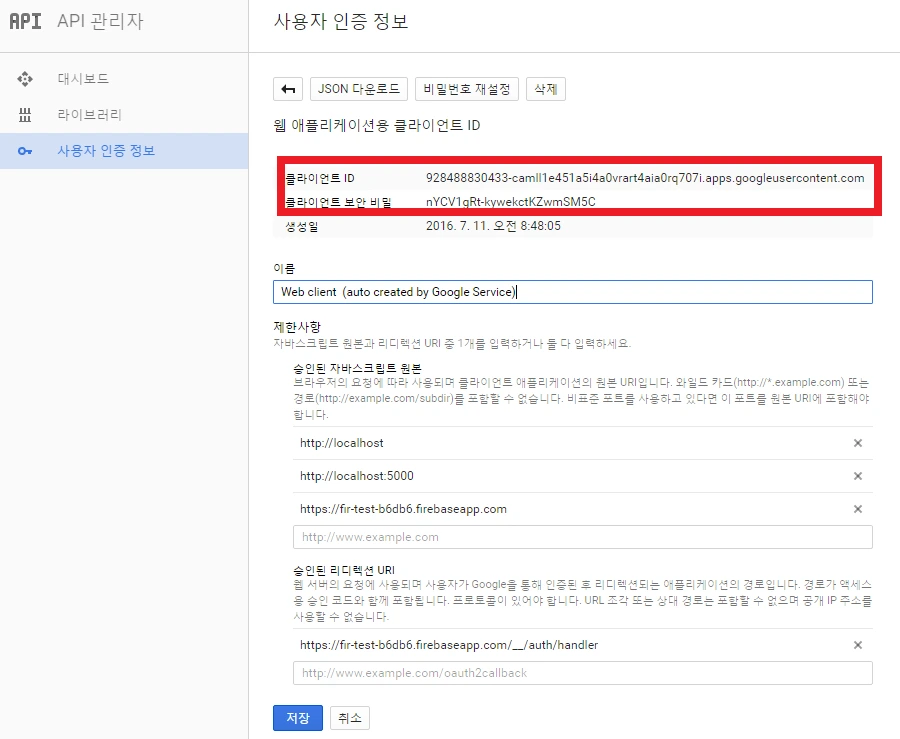Click the 취소 cancel button
Image resolution: width=900 pixels, height=739 pixels.
click(349, 717)
